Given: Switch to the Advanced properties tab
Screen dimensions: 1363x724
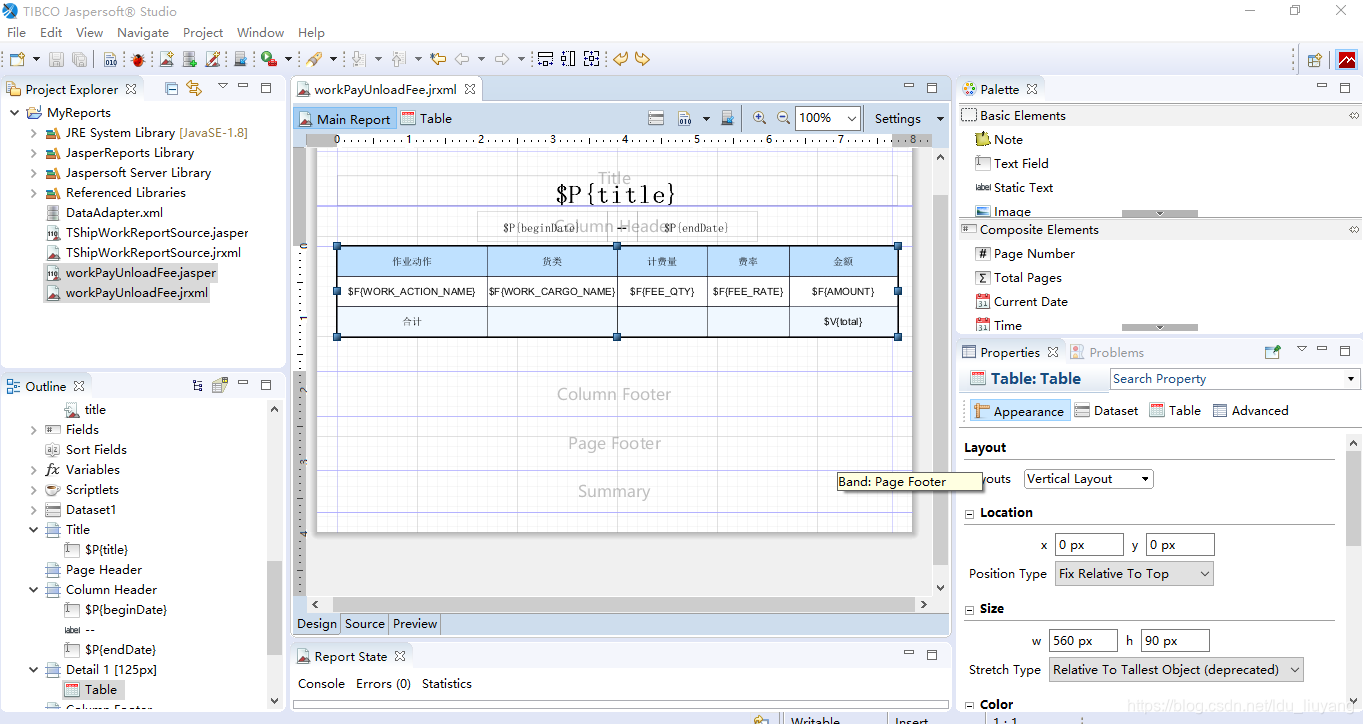Looking at the screenshot, I should point(1250,411).
